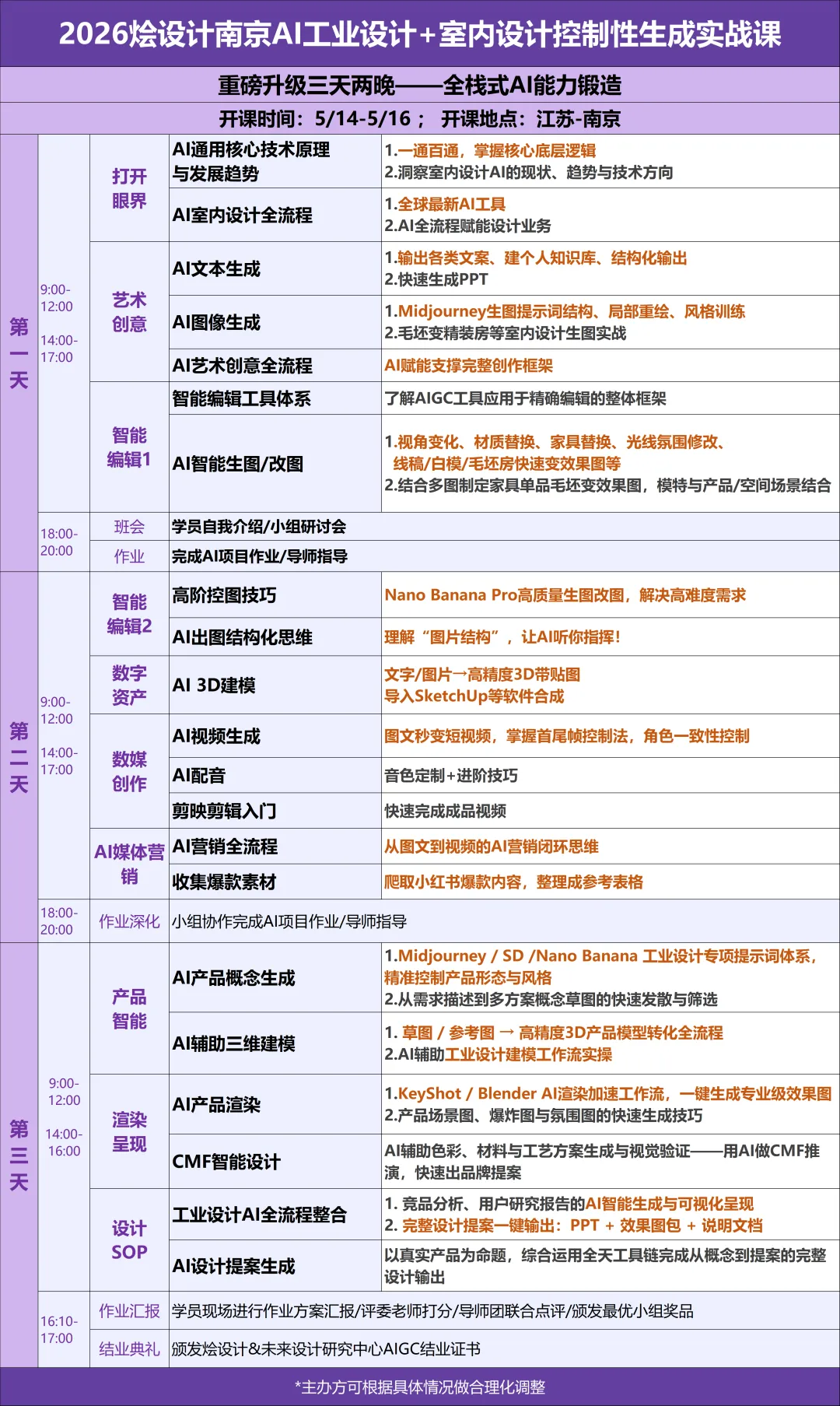The height and width of the screenshot is (1406, 840).
Task: Click the '快速完成成品视频' description
Action: [x=445, y=811]
